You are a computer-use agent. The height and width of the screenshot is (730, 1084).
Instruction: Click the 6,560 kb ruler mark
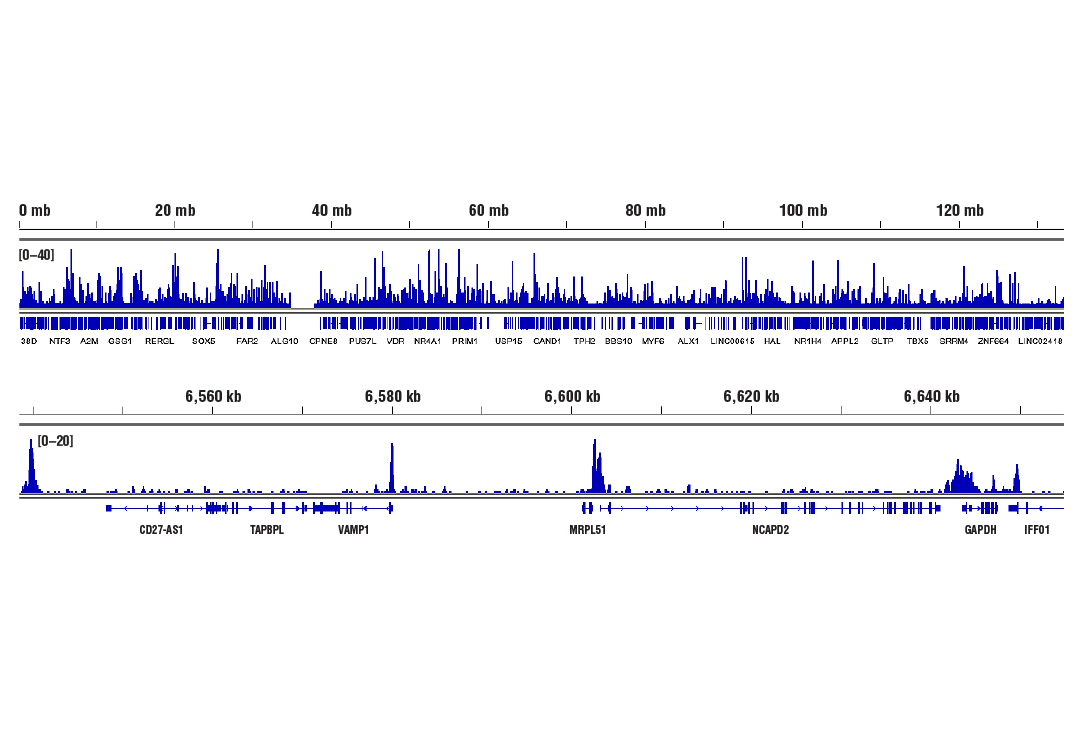point(212,396)
